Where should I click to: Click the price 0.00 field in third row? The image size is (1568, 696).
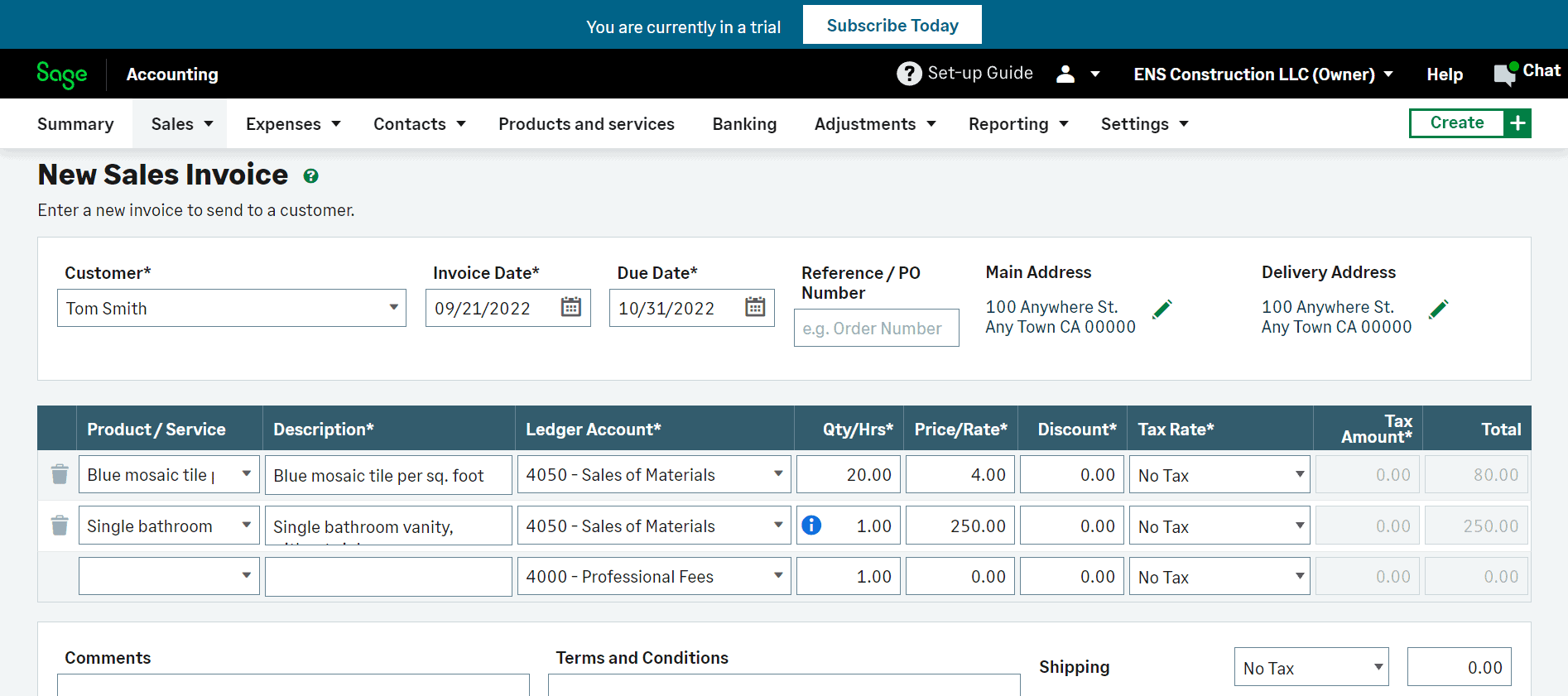coord(960,577)
